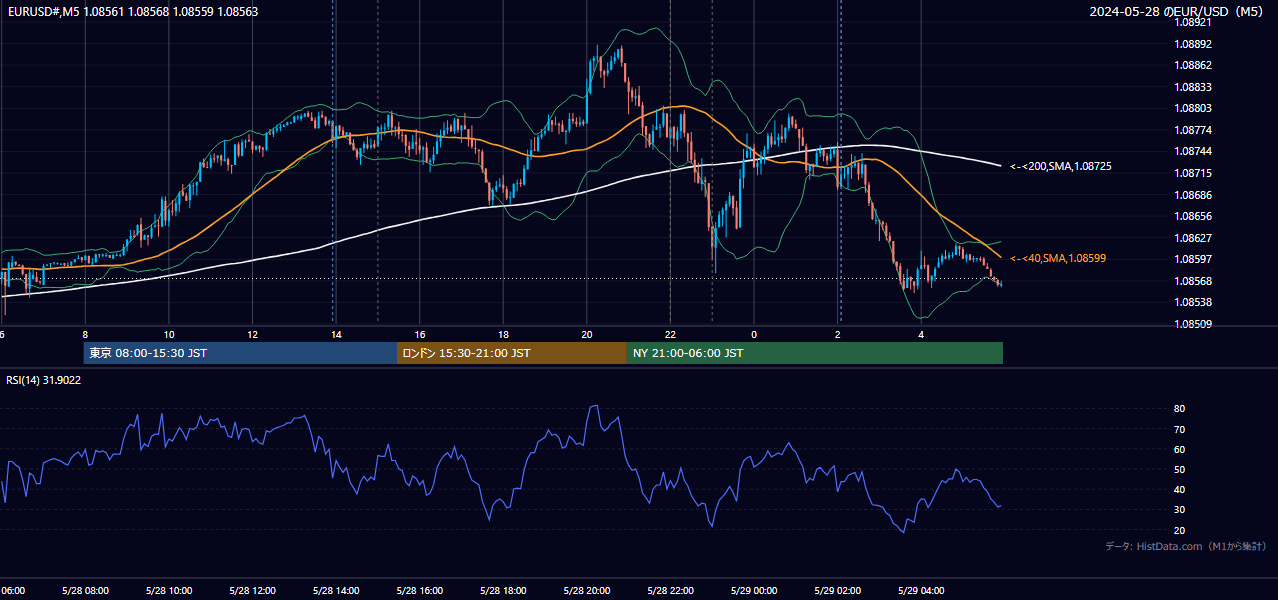Viewport: 1278px width, 600px height.
Task: Click hour tick 18 under the price chart
Action: [503, 335]
